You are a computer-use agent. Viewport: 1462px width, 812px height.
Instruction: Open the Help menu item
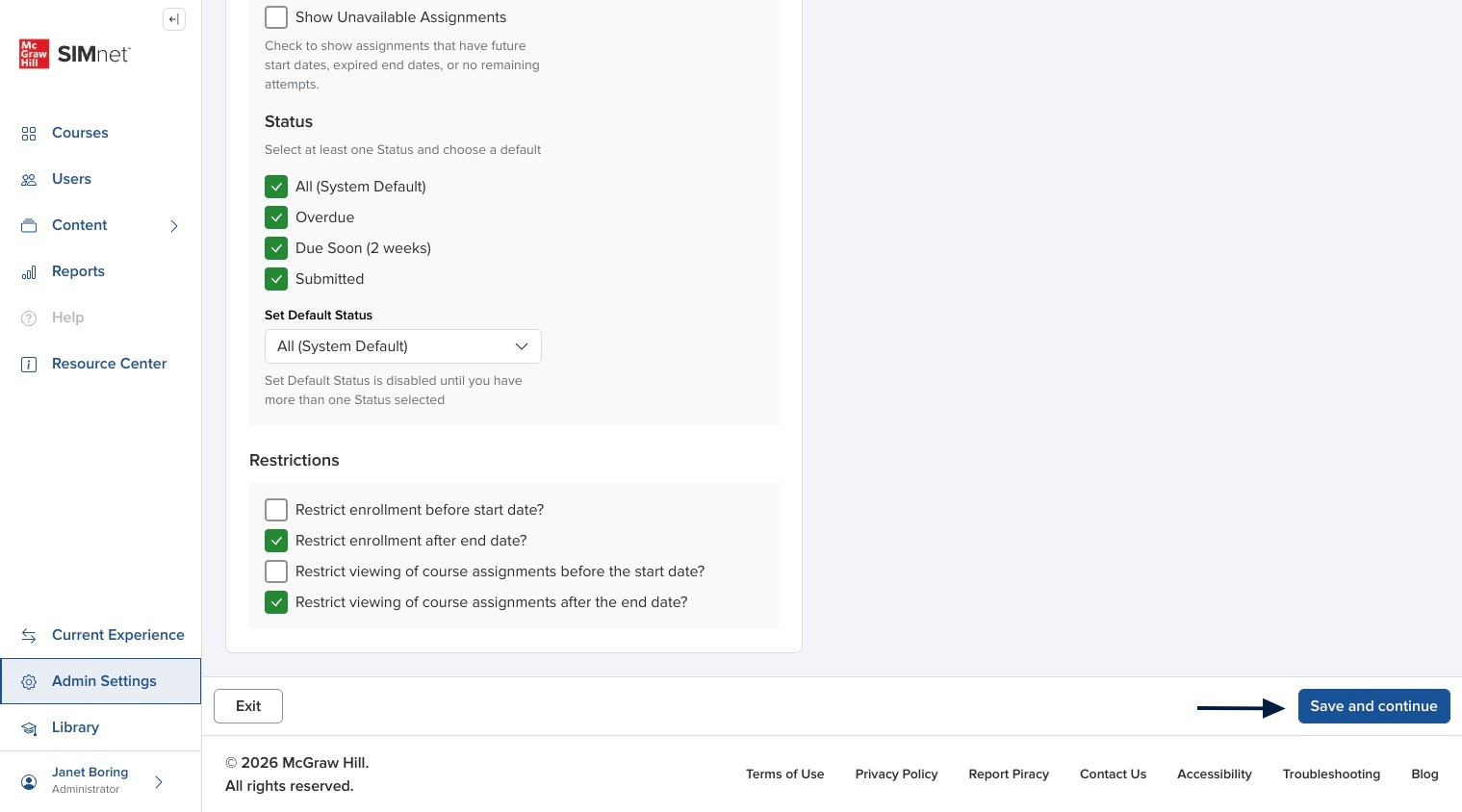click(x=67, y=317)
